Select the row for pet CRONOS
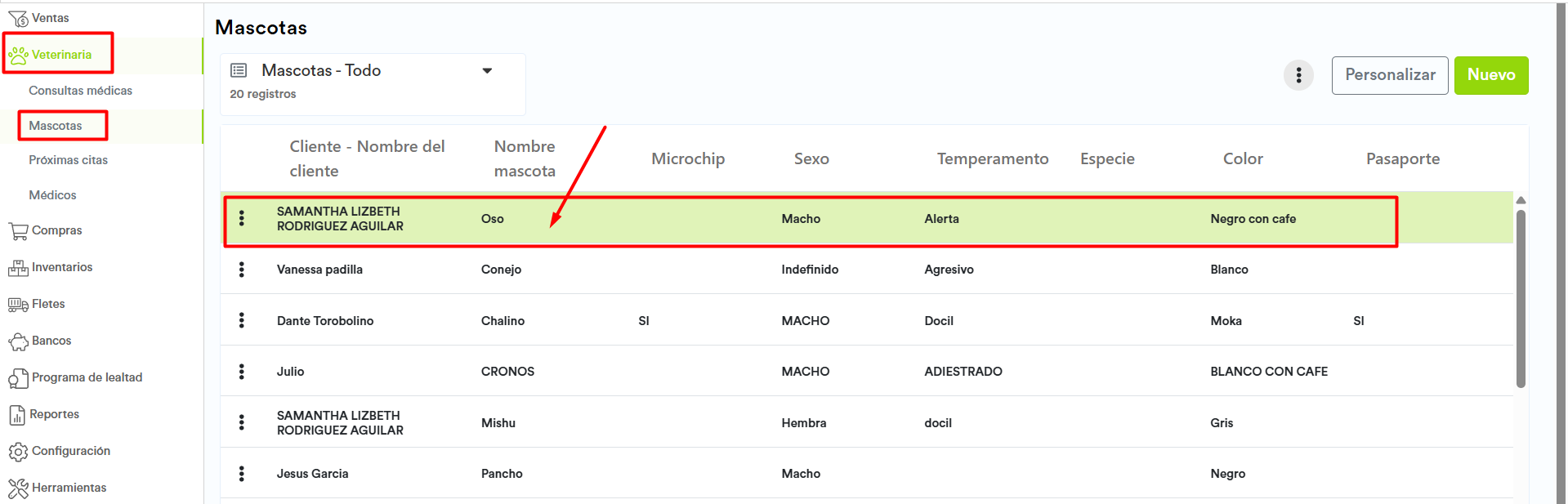 pyautogui.click(x=507, y=372)
